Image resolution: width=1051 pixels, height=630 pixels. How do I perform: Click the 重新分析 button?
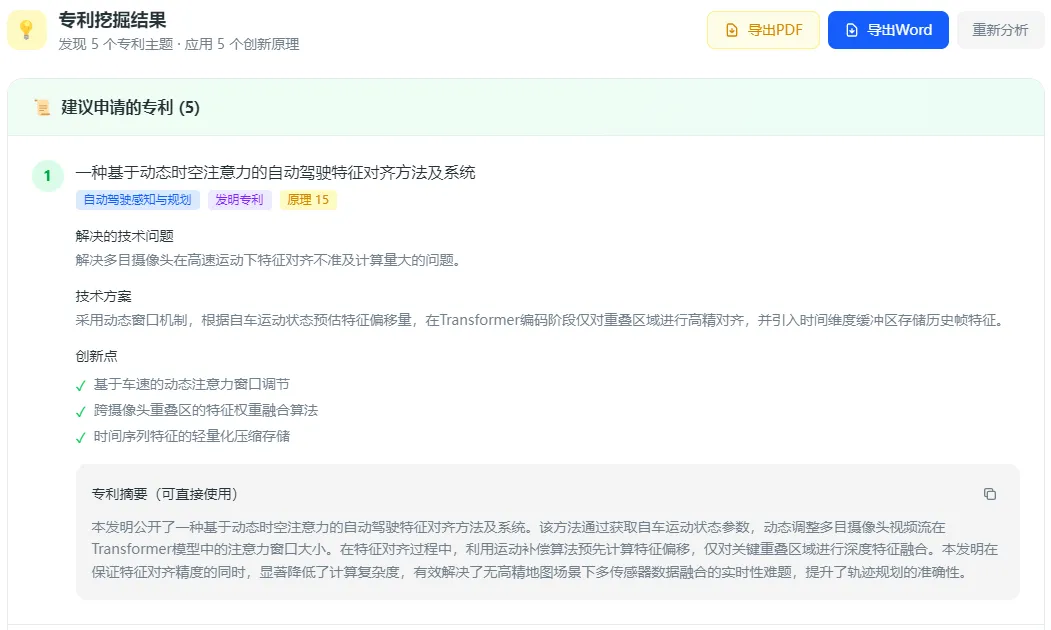tap(1000, 30)
